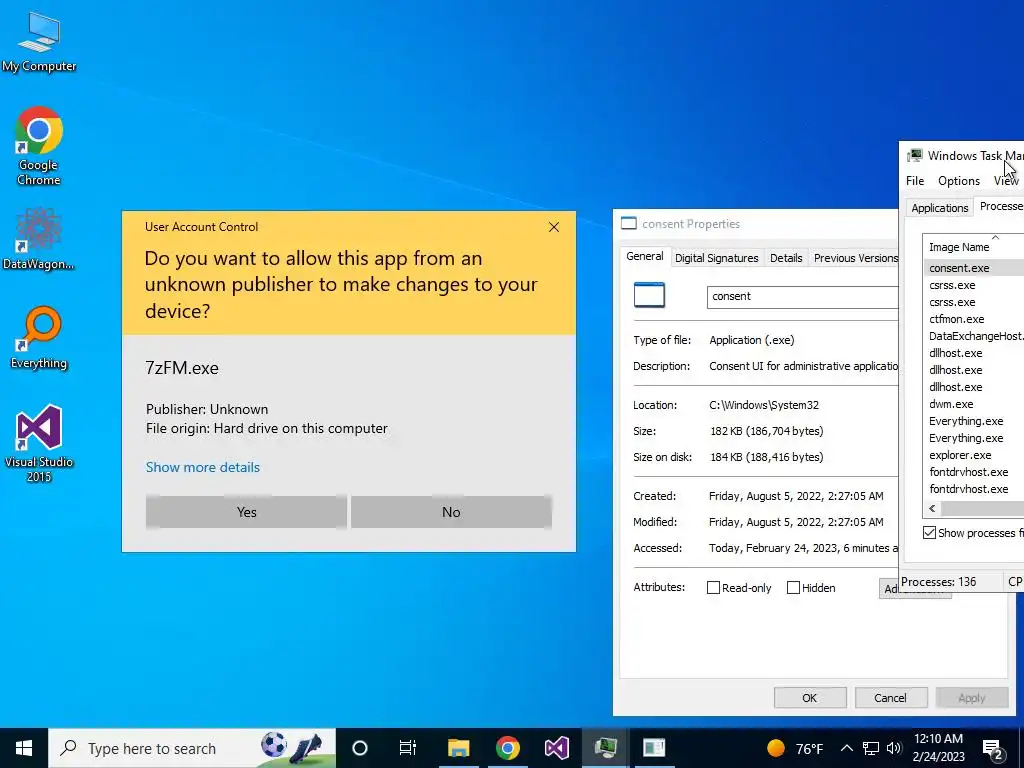Open the Options menu in Task Manager
This screenshot has width=1024, height=768.
point(959,181)
